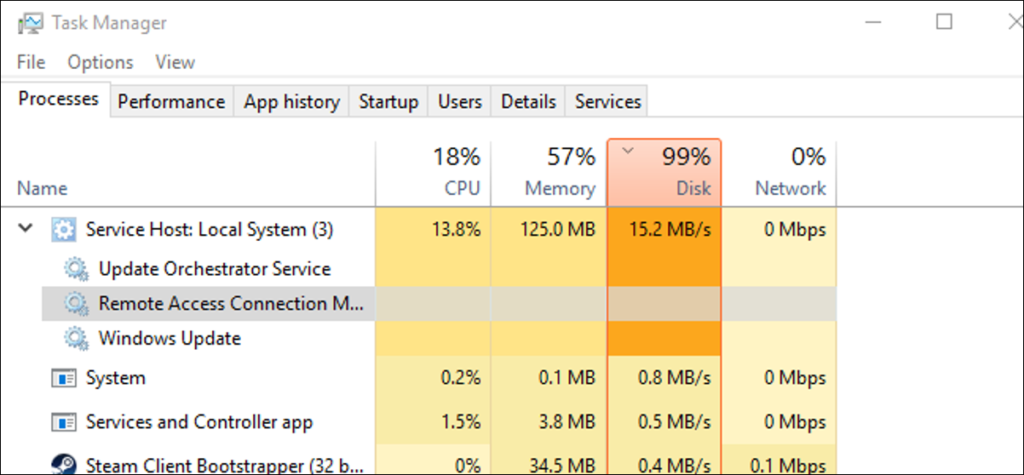Image resolution: width=1024 pixels, height=475 pixels.
Task: Click the Task Manager app icon in title bar
Action: coord(31,23)
